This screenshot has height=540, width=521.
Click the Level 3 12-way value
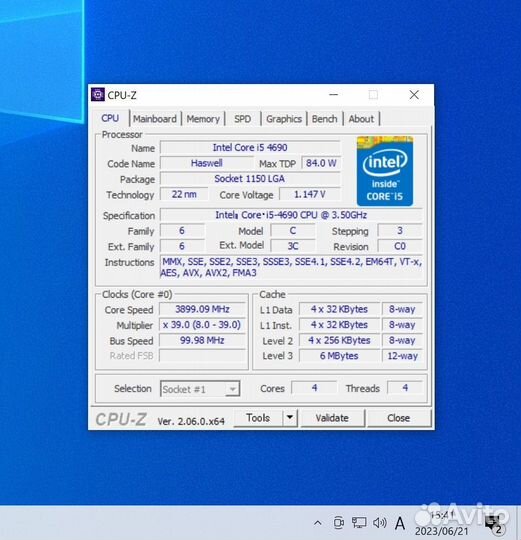tap(402, 356)
